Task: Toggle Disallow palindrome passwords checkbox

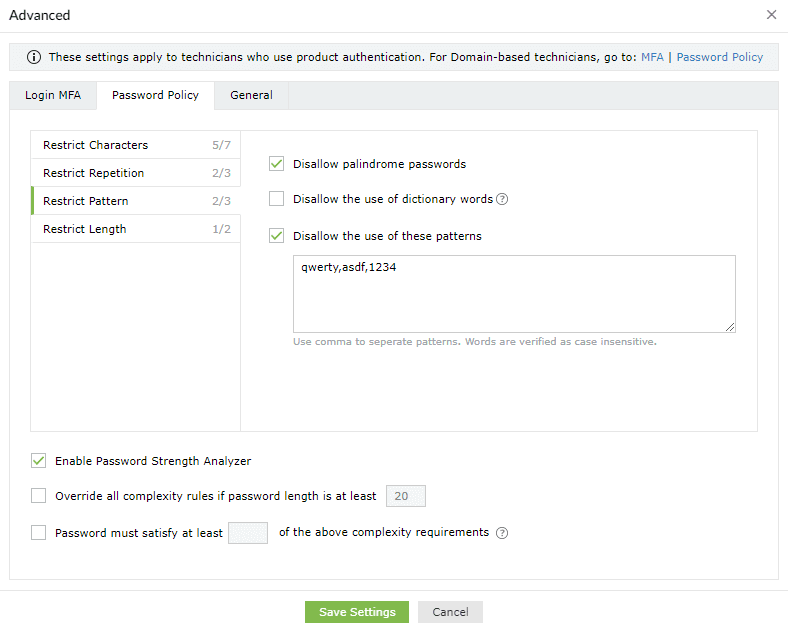Action: point(277,164)
